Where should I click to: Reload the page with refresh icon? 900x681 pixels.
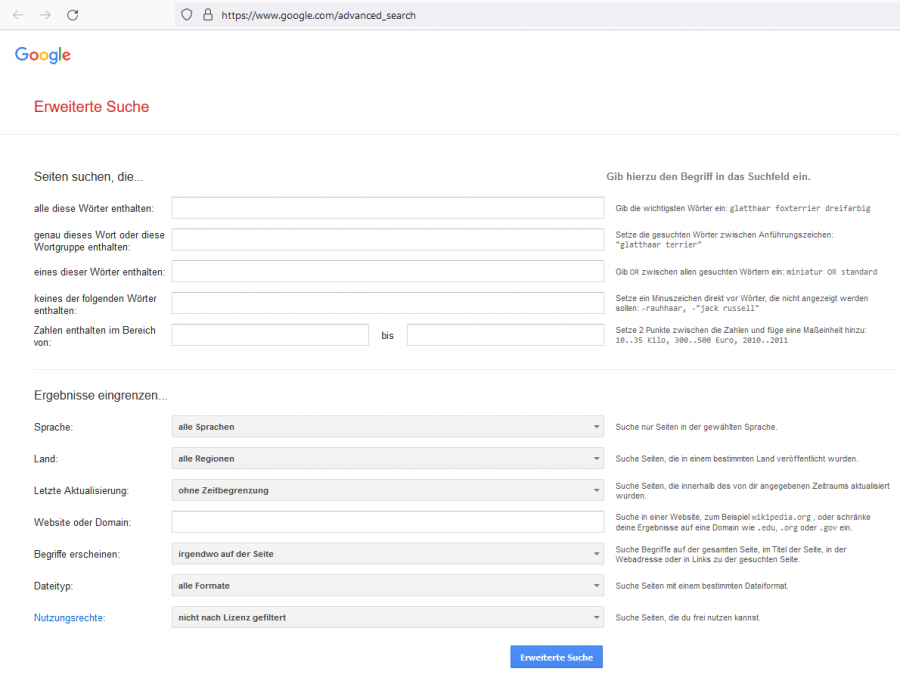pyautogui.click(x=72, y=15)
